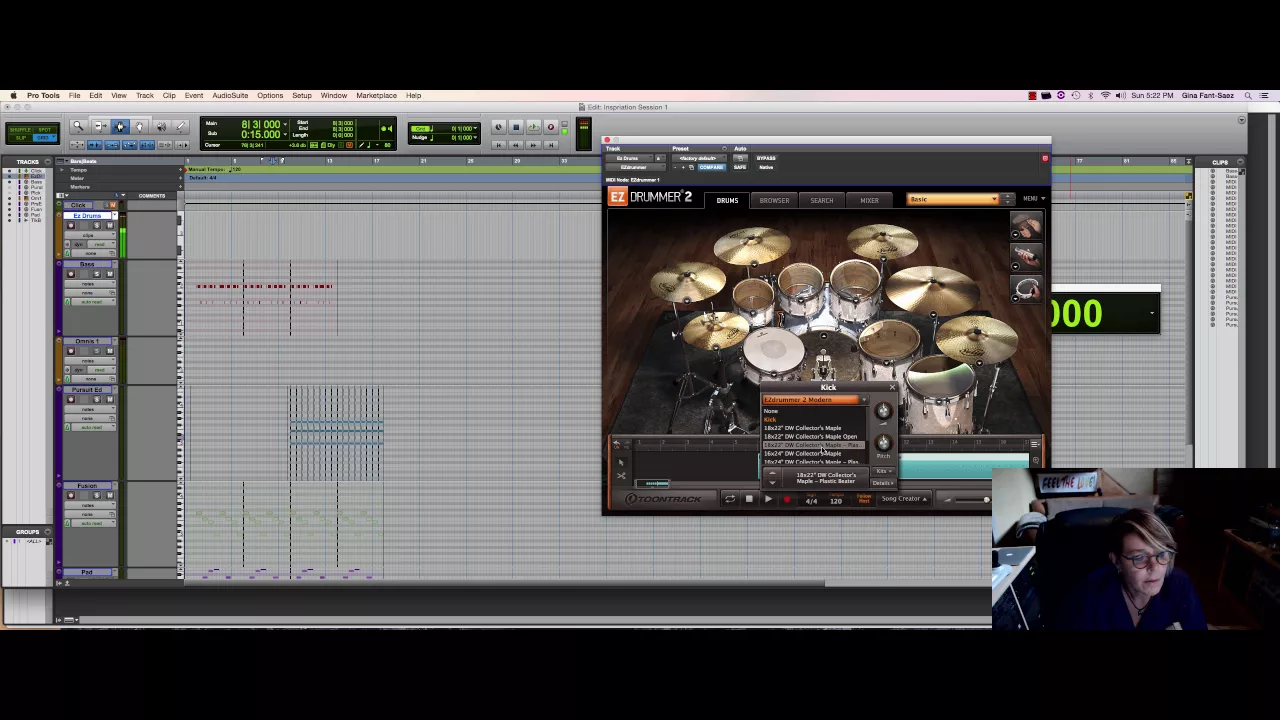Click the Kick Pitch knob

click(883, 443)
